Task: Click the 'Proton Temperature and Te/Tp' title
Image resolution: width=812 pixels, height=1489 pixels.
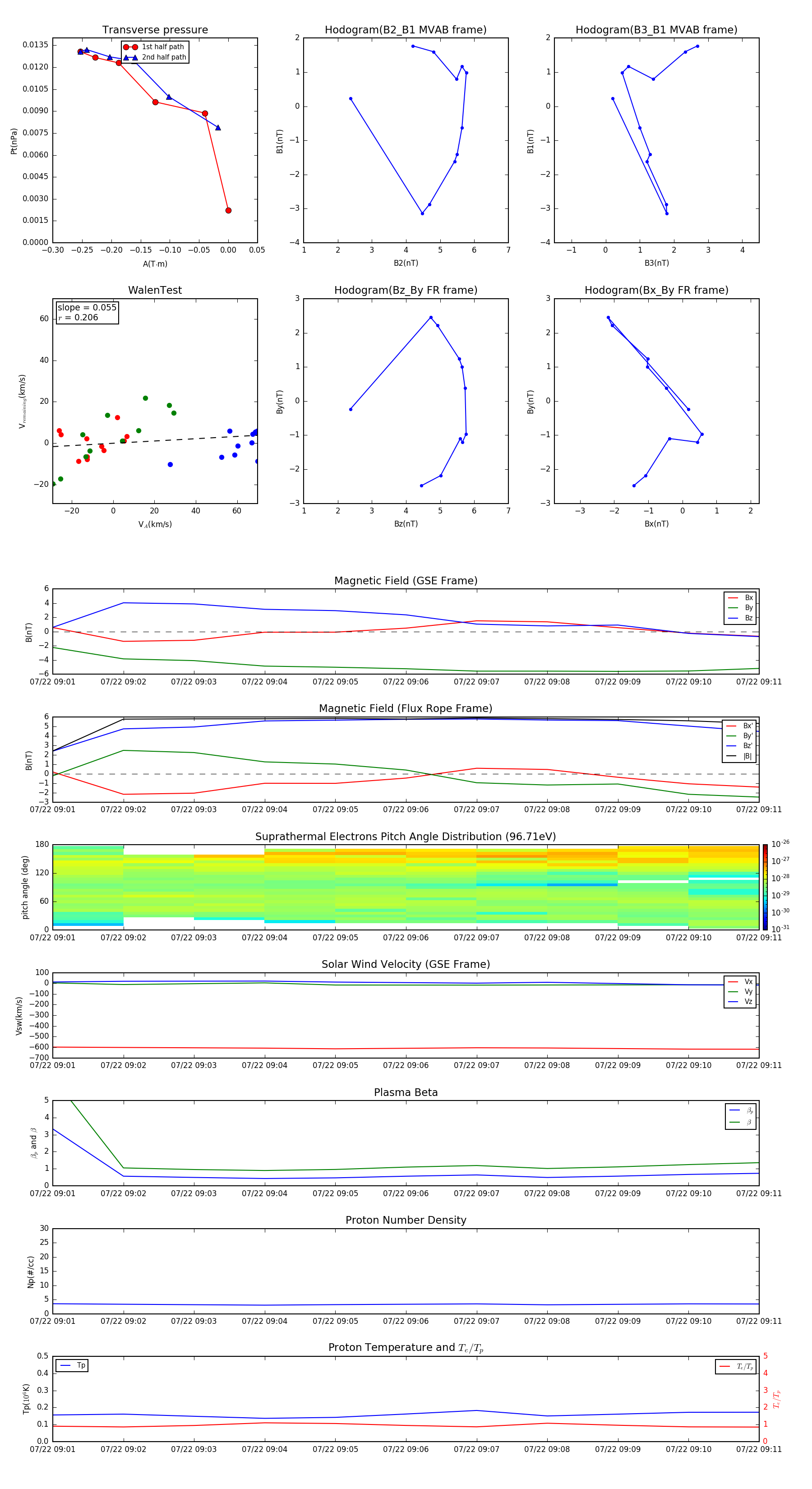Action: click(x=406, y=1347)
